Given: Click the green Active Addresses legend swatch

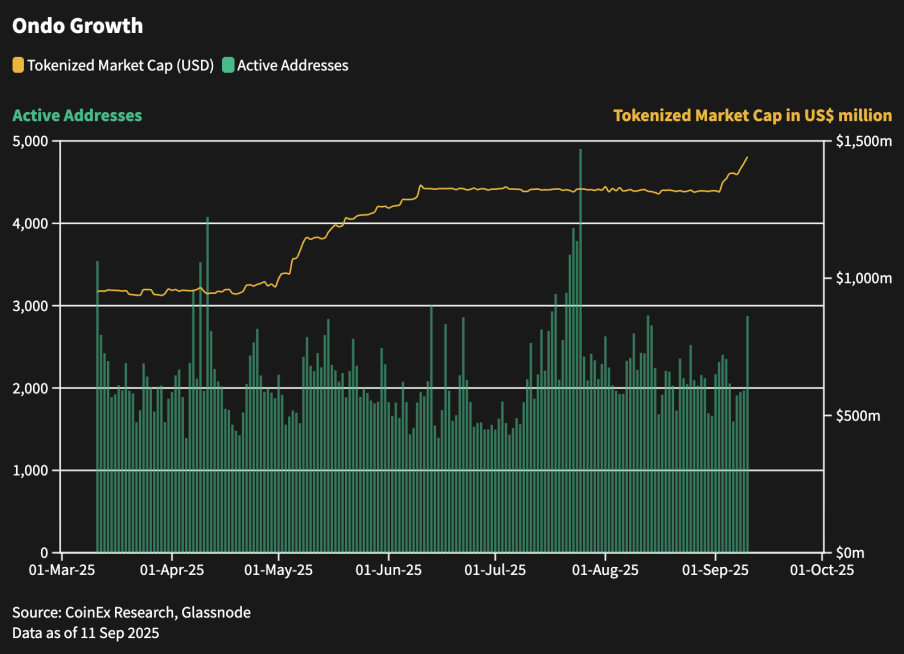Looking at the screenshot, I should tap(228, 65).
